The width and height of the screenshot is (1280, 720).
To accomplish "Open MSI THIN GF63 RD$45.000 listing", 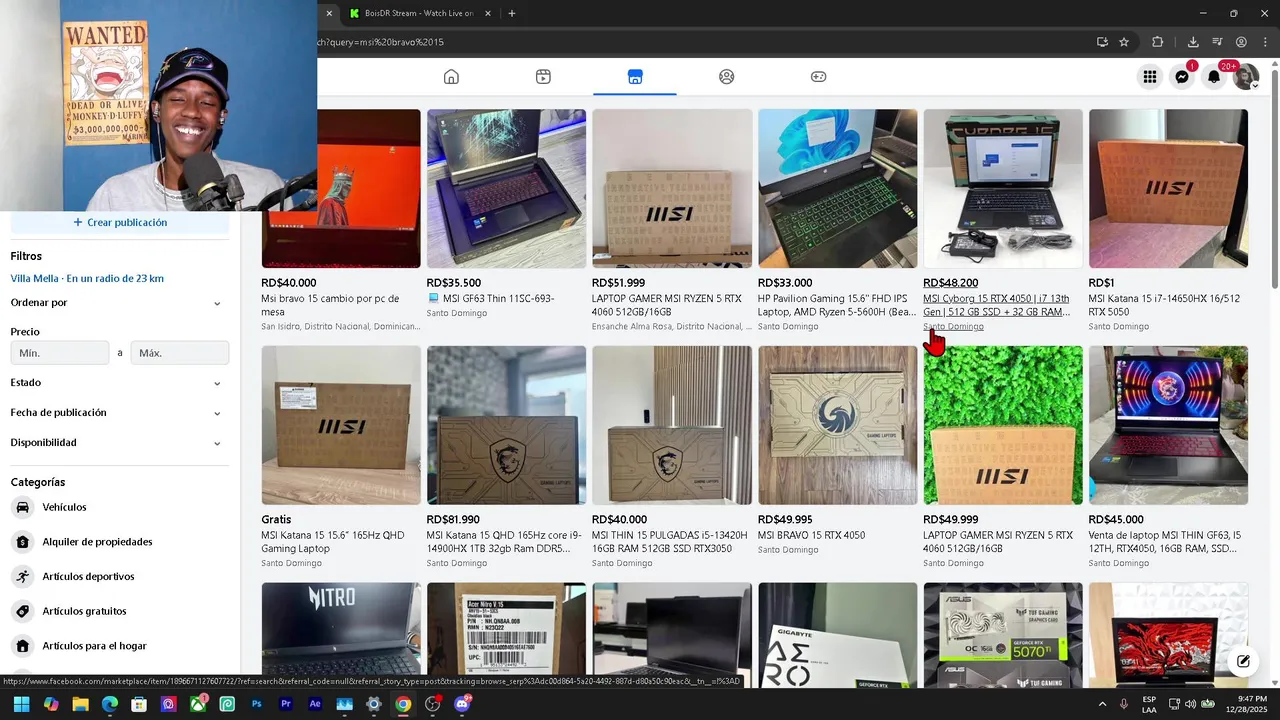I will [1168, 456].
